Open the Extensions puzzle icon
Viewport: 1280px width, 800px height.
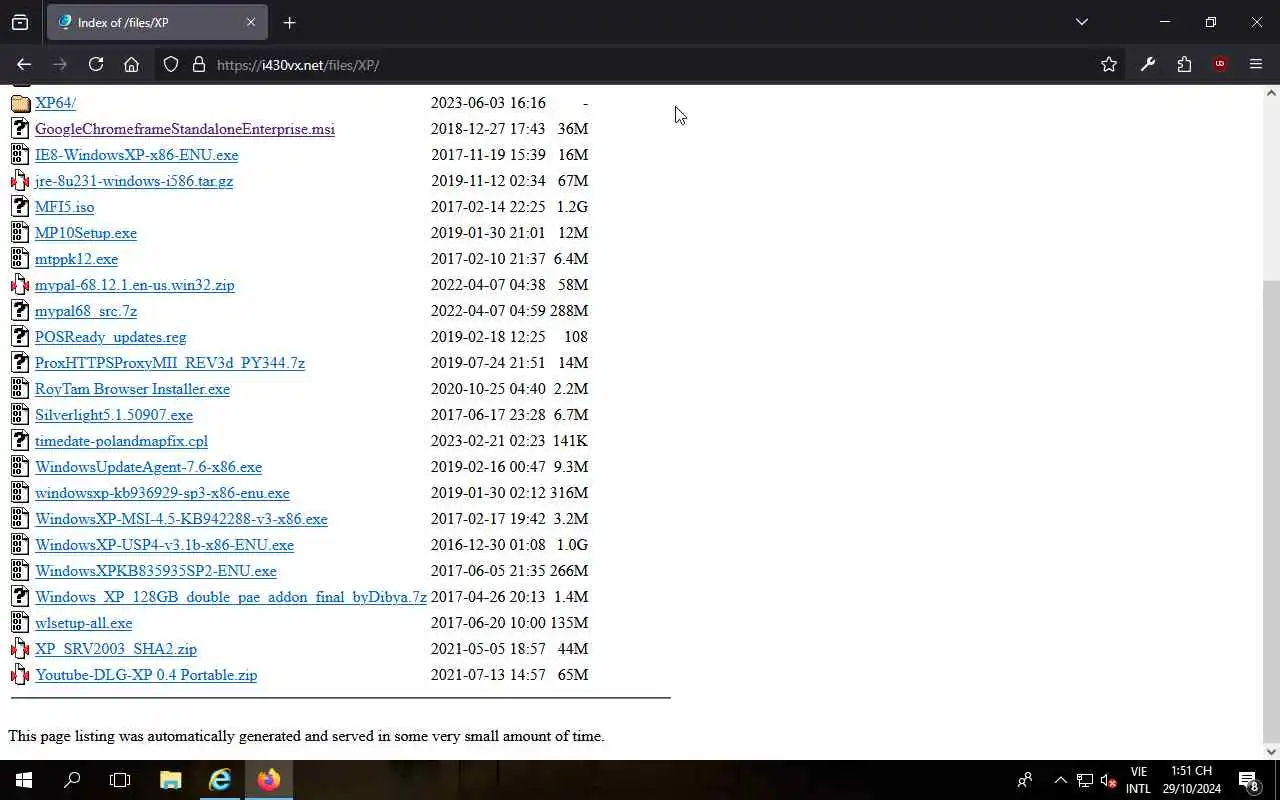click(x=1184, y=65)
